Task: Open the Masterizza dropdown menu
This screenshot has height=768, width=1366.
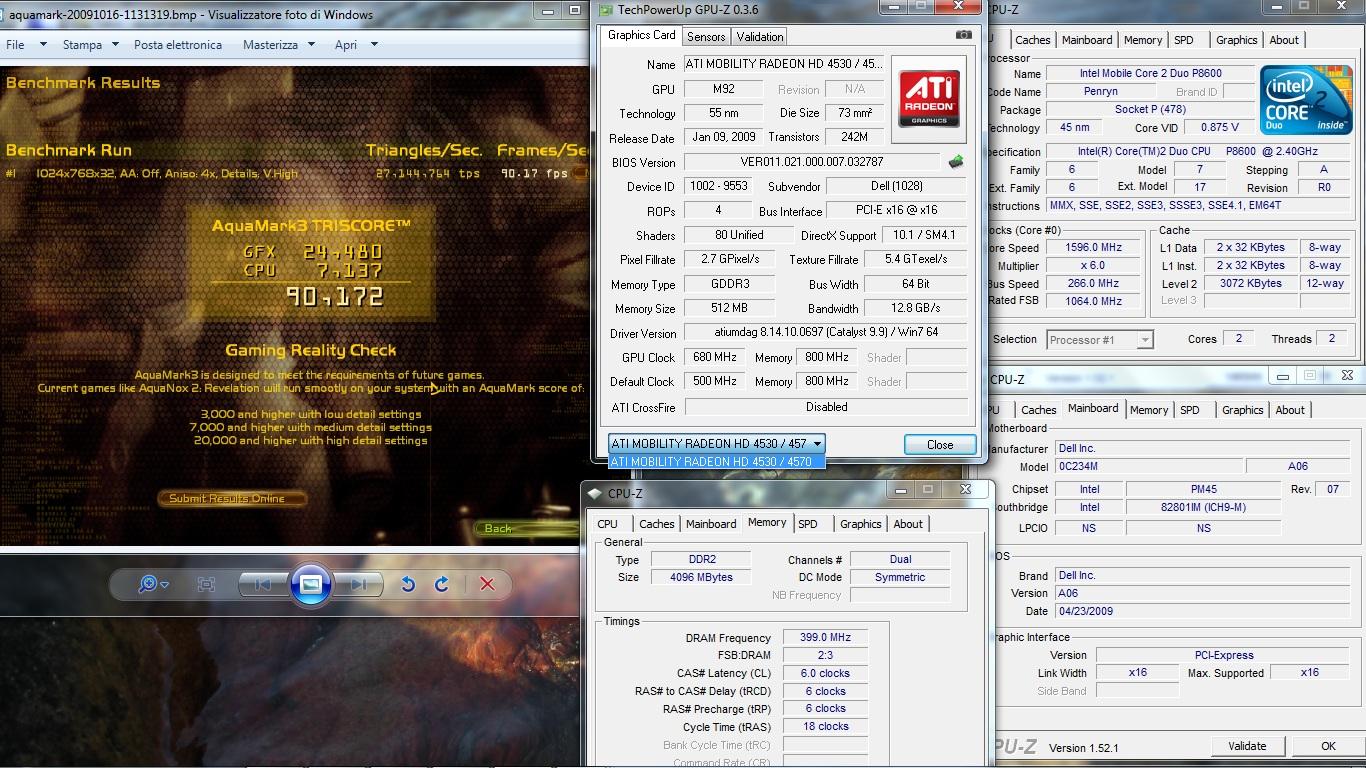Action: [x=279, y=45]
